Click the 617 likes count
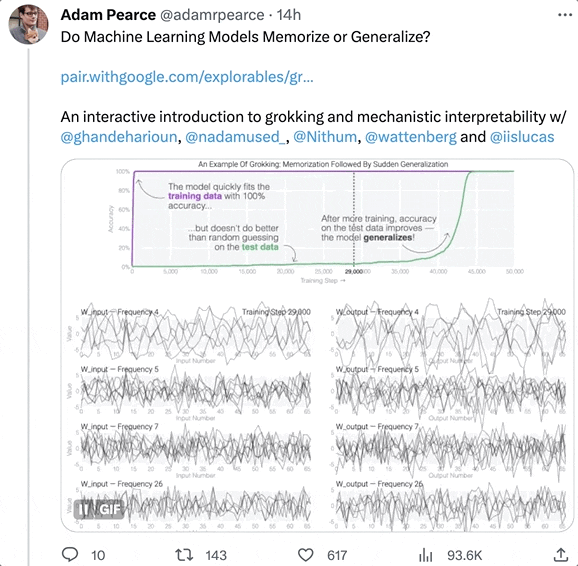Viewport: 578px width, 566px height. (x=337, y=555)
